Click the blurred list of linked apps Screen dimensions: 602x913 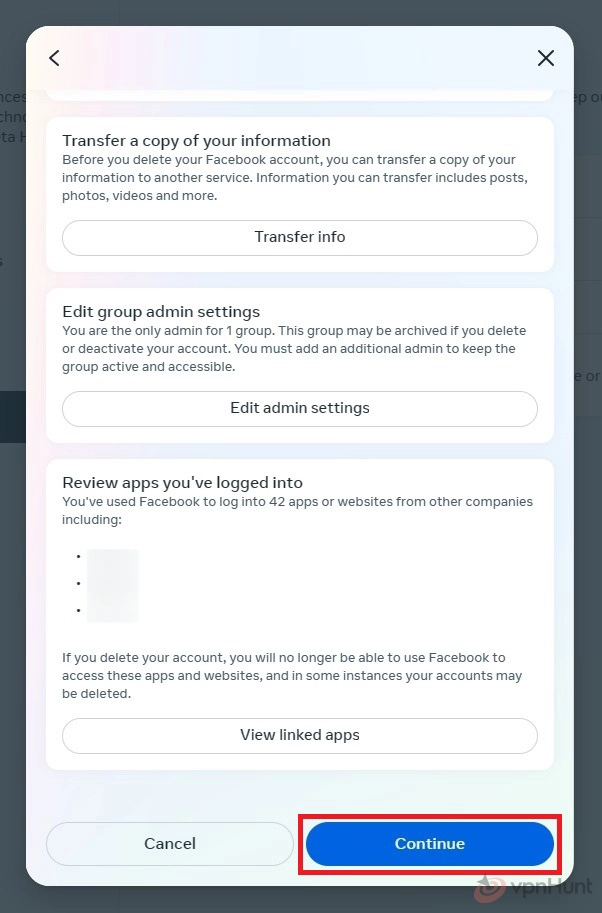(112, 585)
